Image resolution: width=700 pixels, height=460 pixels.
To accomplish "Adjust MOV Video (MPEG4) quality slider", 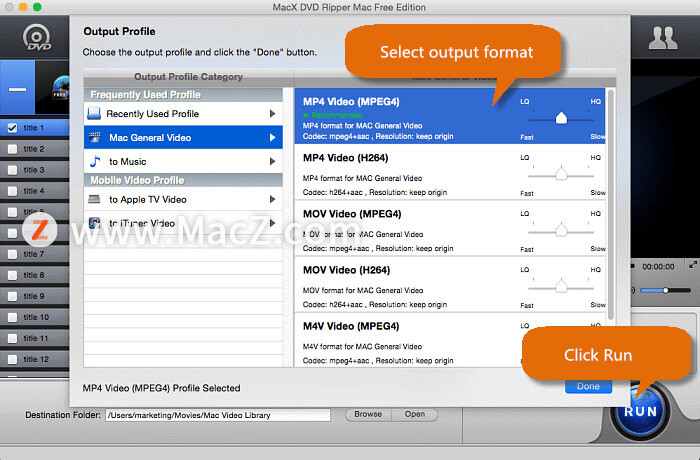I will click(561, 230).
